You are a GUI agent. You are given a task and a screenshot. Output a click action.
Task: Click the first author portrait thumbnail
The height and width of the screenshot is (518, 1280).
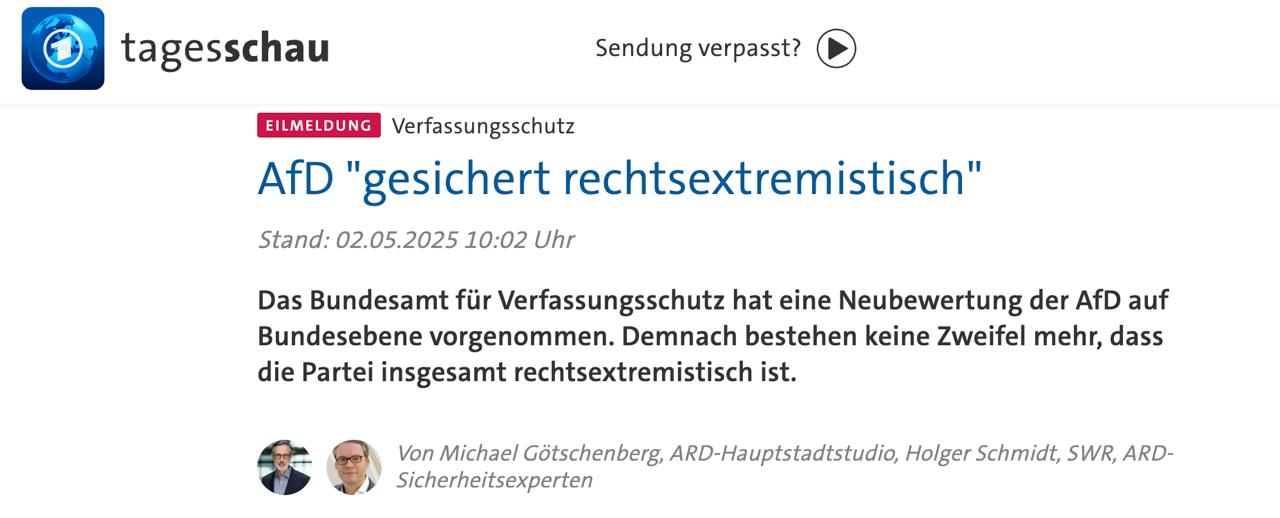click(285, 467)
